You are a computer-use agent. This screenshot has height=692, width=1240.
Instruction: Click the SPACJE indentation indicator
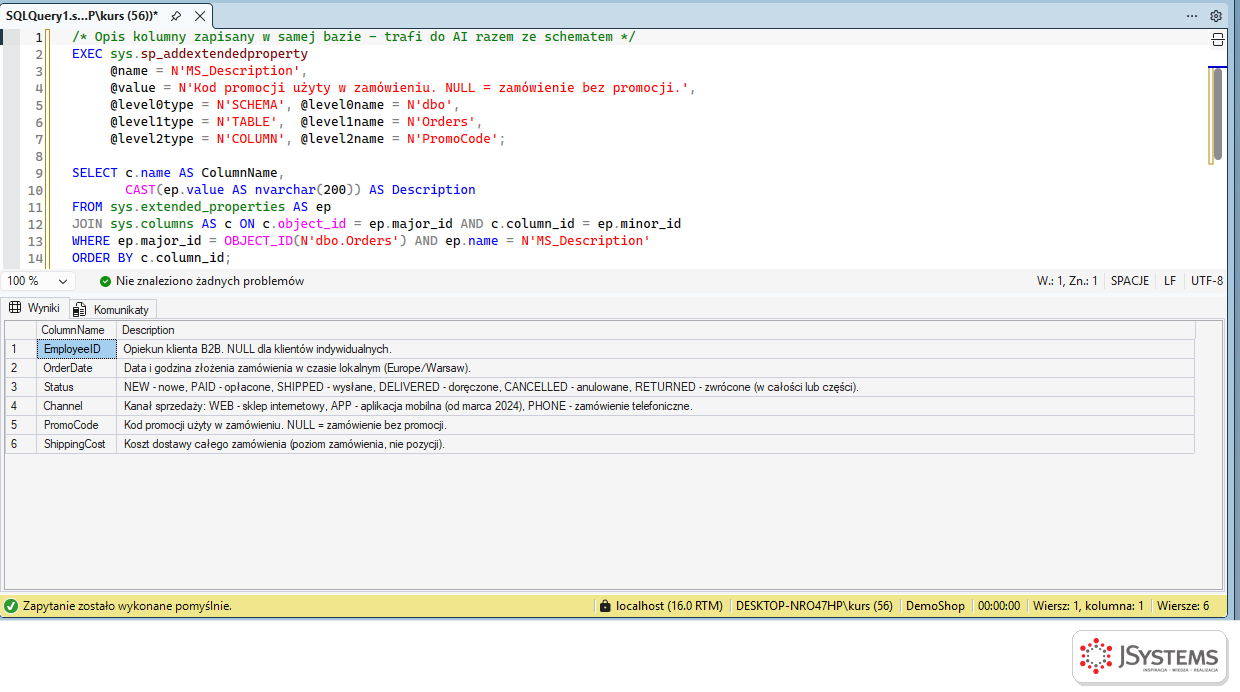(x=1130, y=281)
